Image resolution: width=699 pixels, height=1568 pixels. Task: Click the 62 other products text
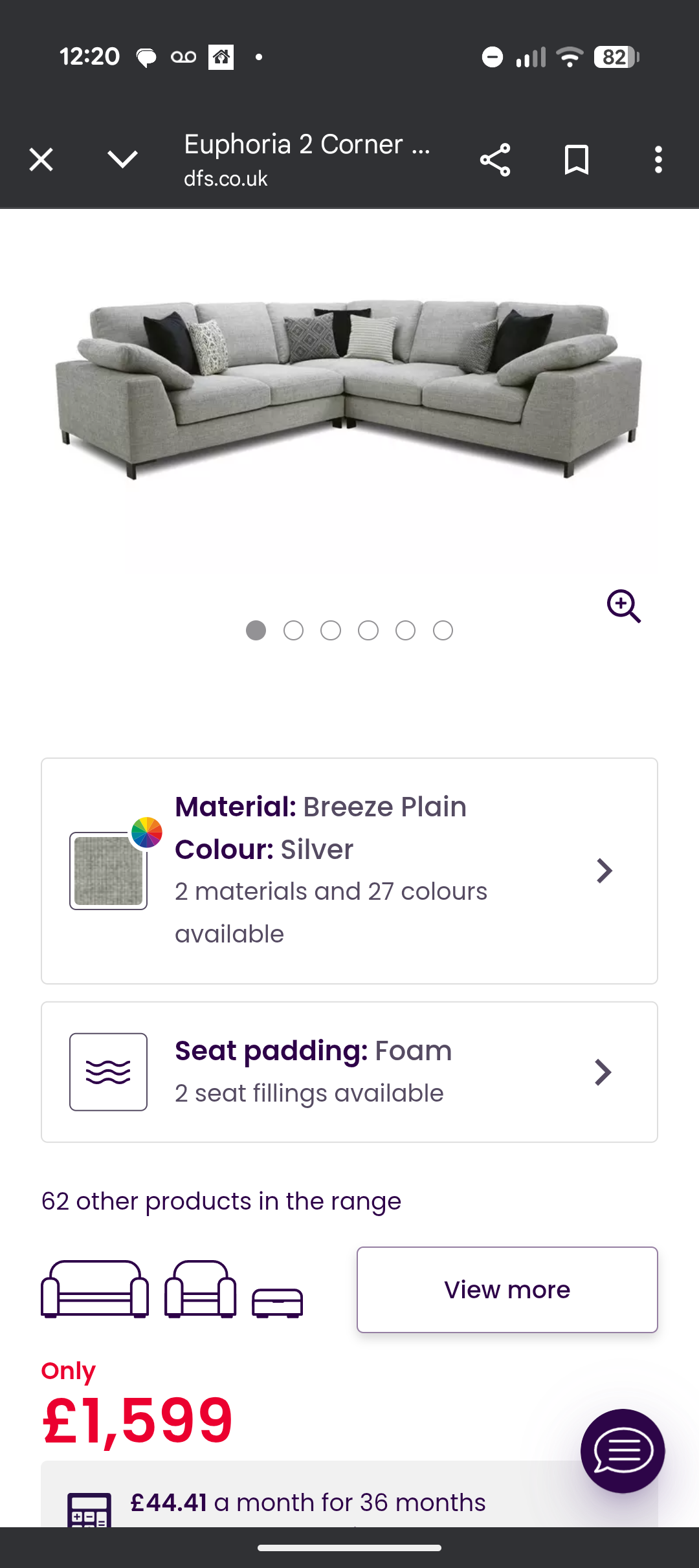(221, 1201)
